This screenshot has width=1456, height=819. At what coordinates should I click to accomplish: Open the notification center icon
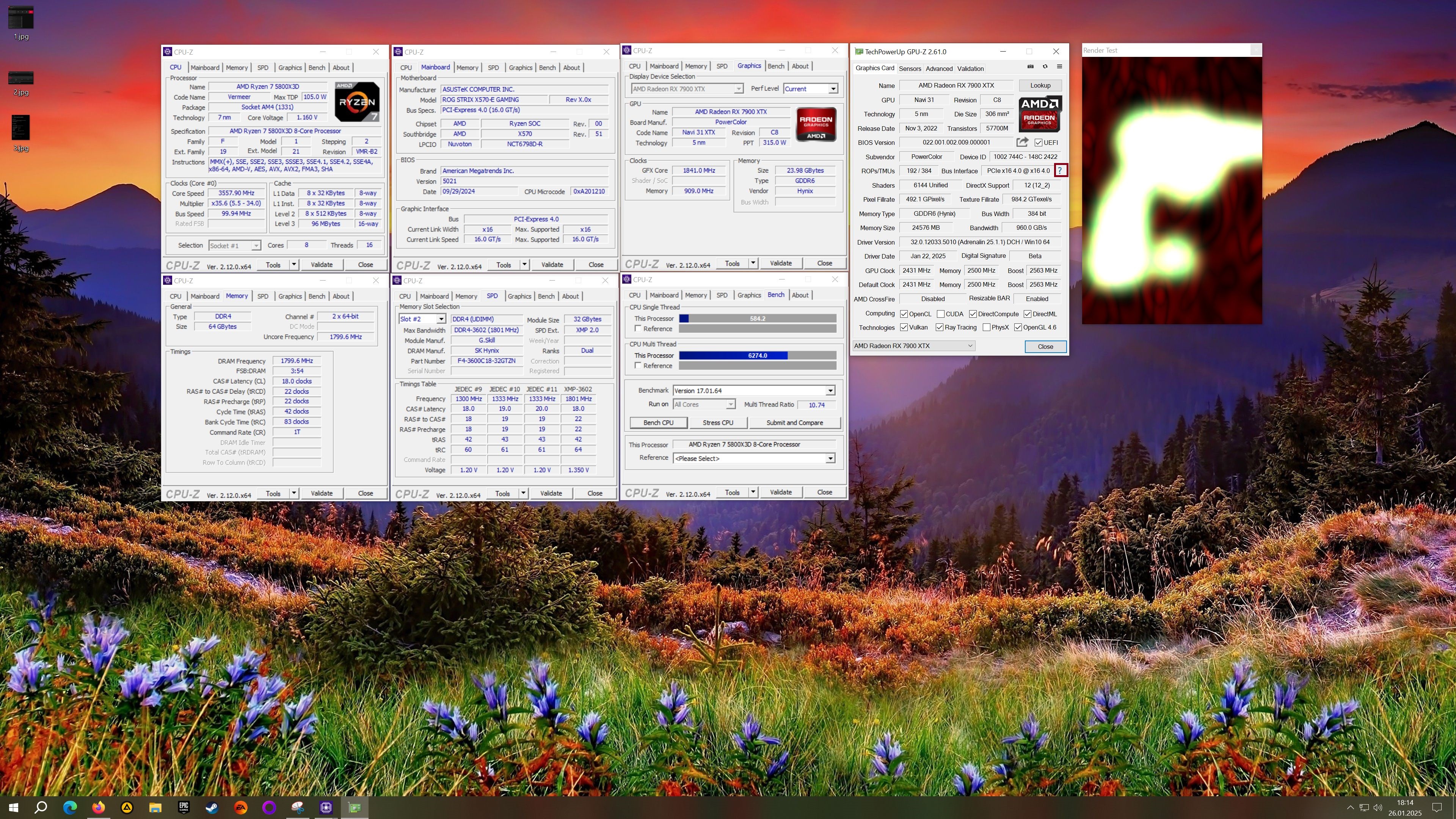click(1437, 807)
